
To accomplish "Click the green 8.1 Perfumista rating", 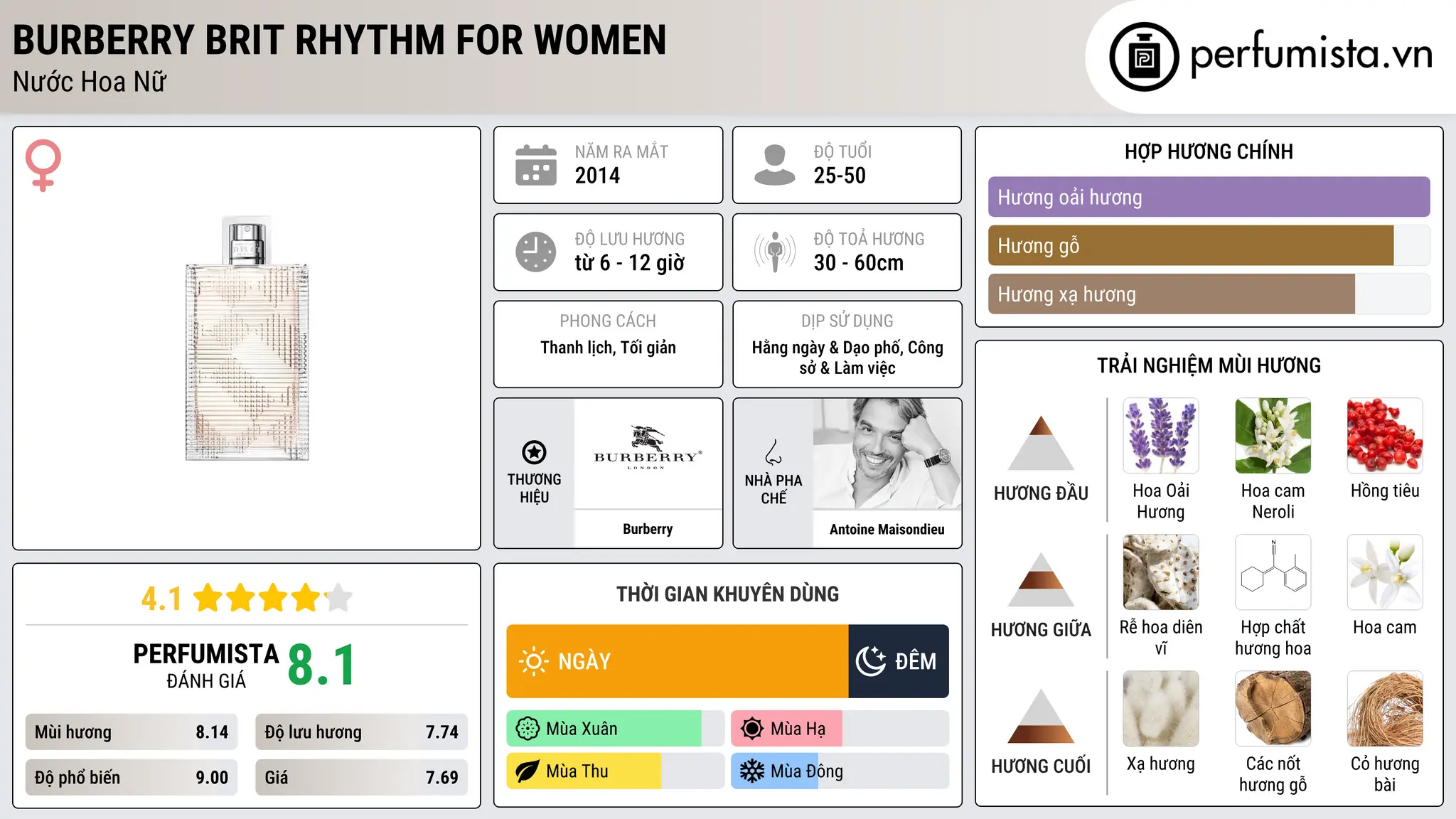I will 321,665.
